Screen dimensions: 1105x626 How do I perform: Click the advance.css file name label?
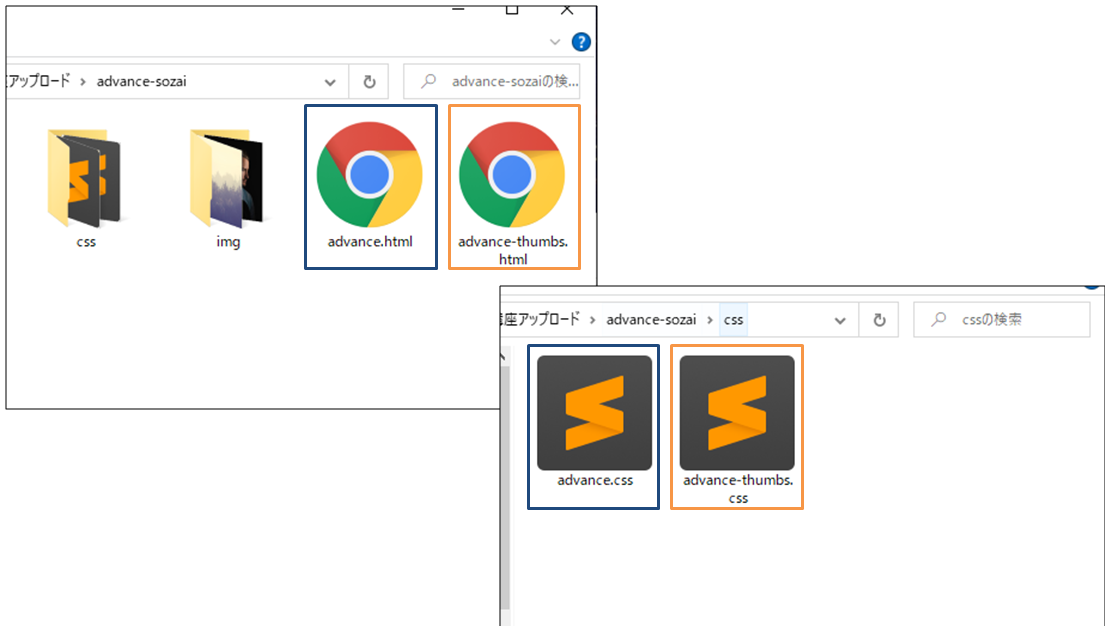coord(595,480)
